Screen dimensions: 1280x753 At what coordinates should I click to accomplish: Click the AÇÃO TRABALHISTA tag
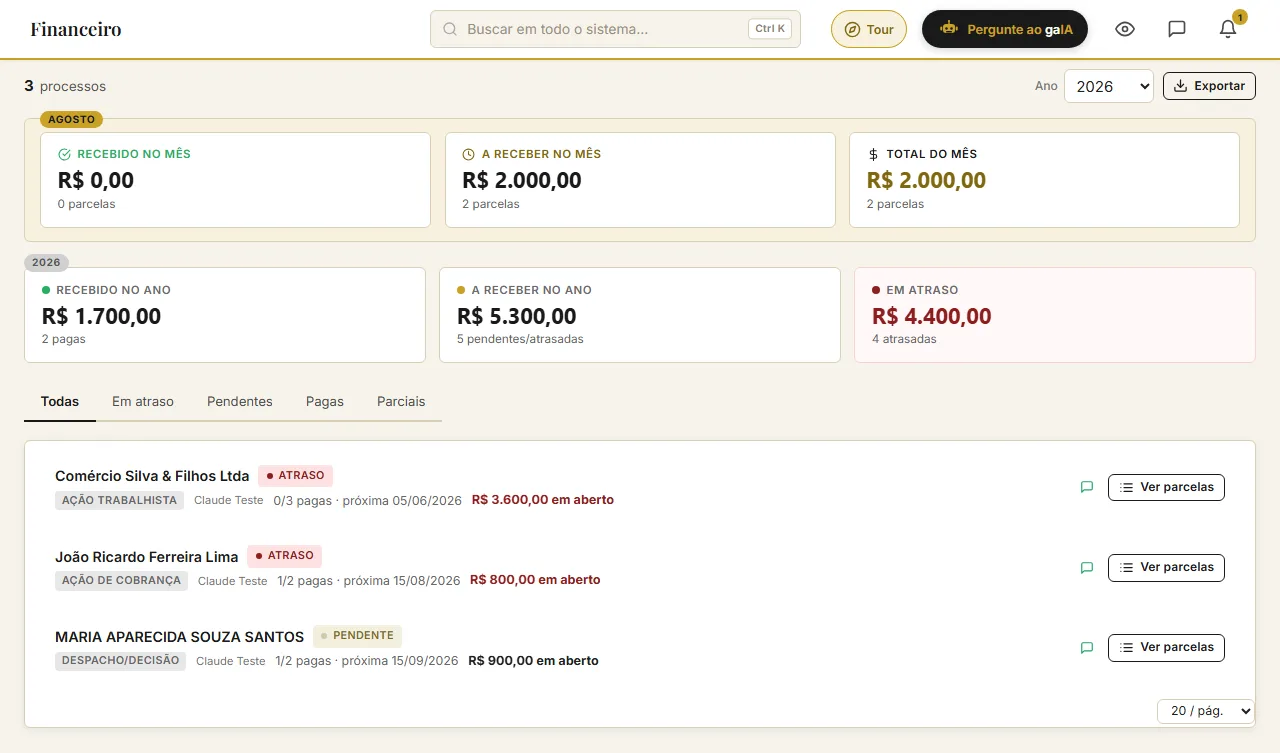pos(119,500)
